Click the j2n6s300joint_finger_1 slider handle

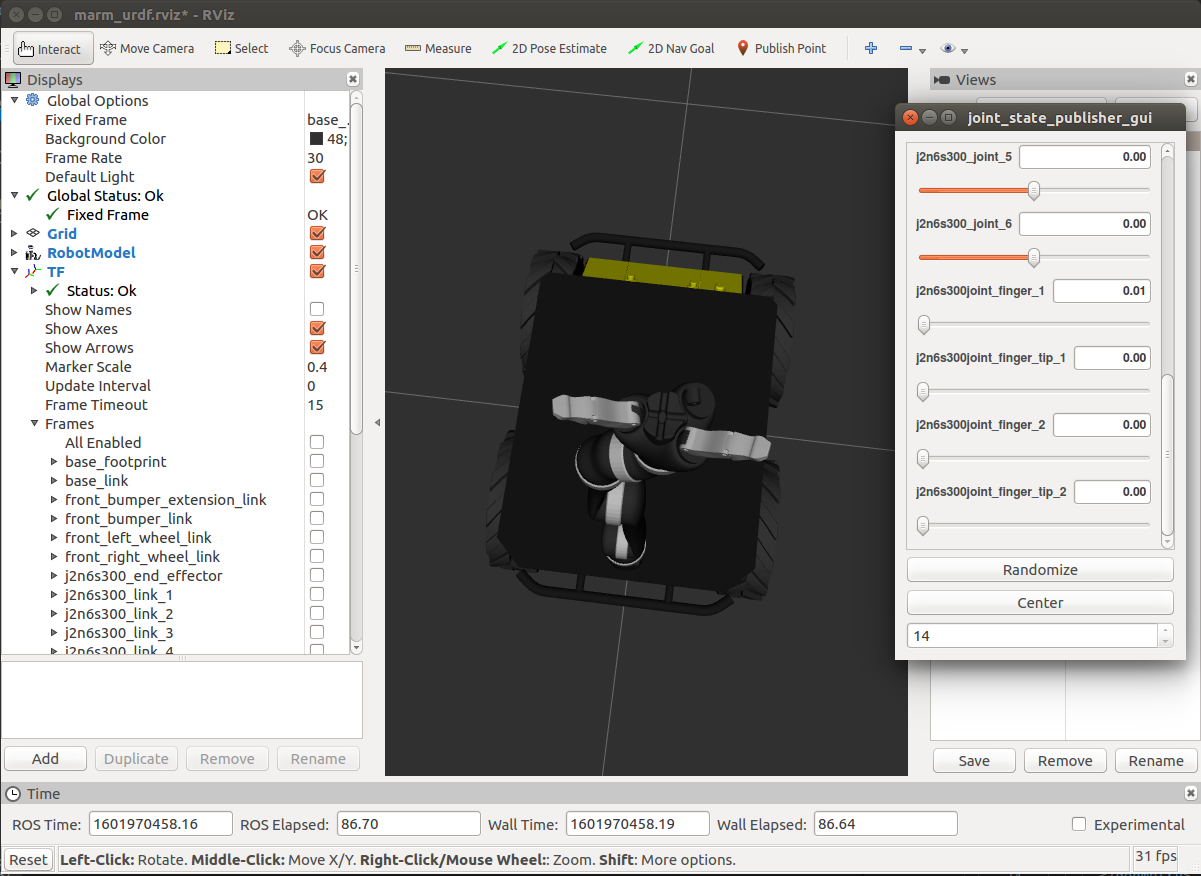(924, 324)
